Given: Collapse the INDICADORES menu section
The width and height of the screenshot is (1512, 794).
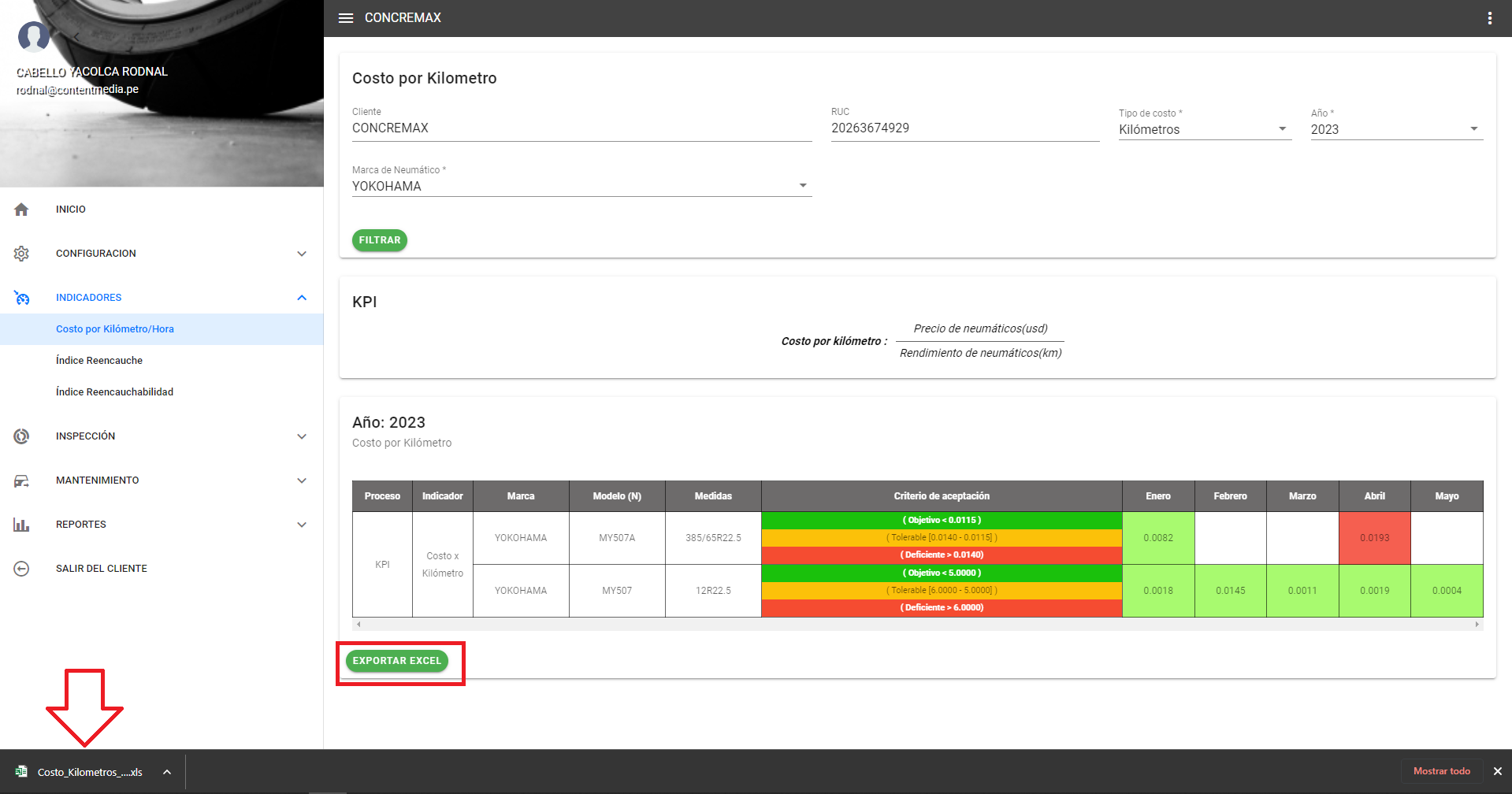Looking at the screenshot, I should 302,298.
